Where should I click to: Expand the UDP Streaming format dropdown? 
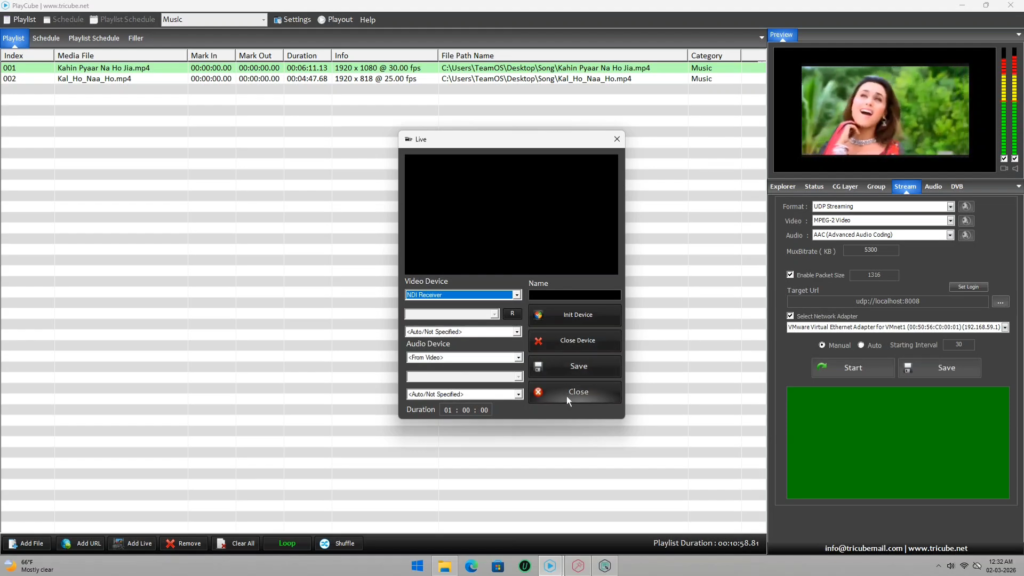(x=950, y=207)
